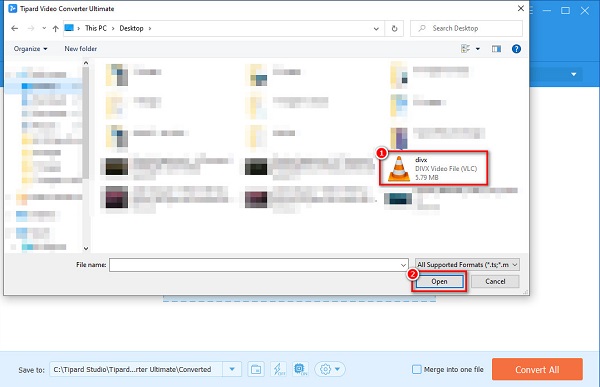Close the Tipard main window

585,11
